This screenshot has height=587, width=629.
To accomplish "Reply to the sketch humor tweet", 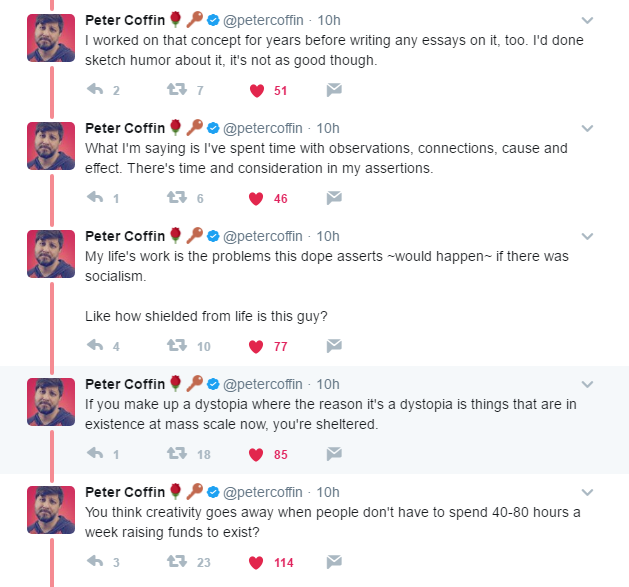I will click(x=97, y=91).
